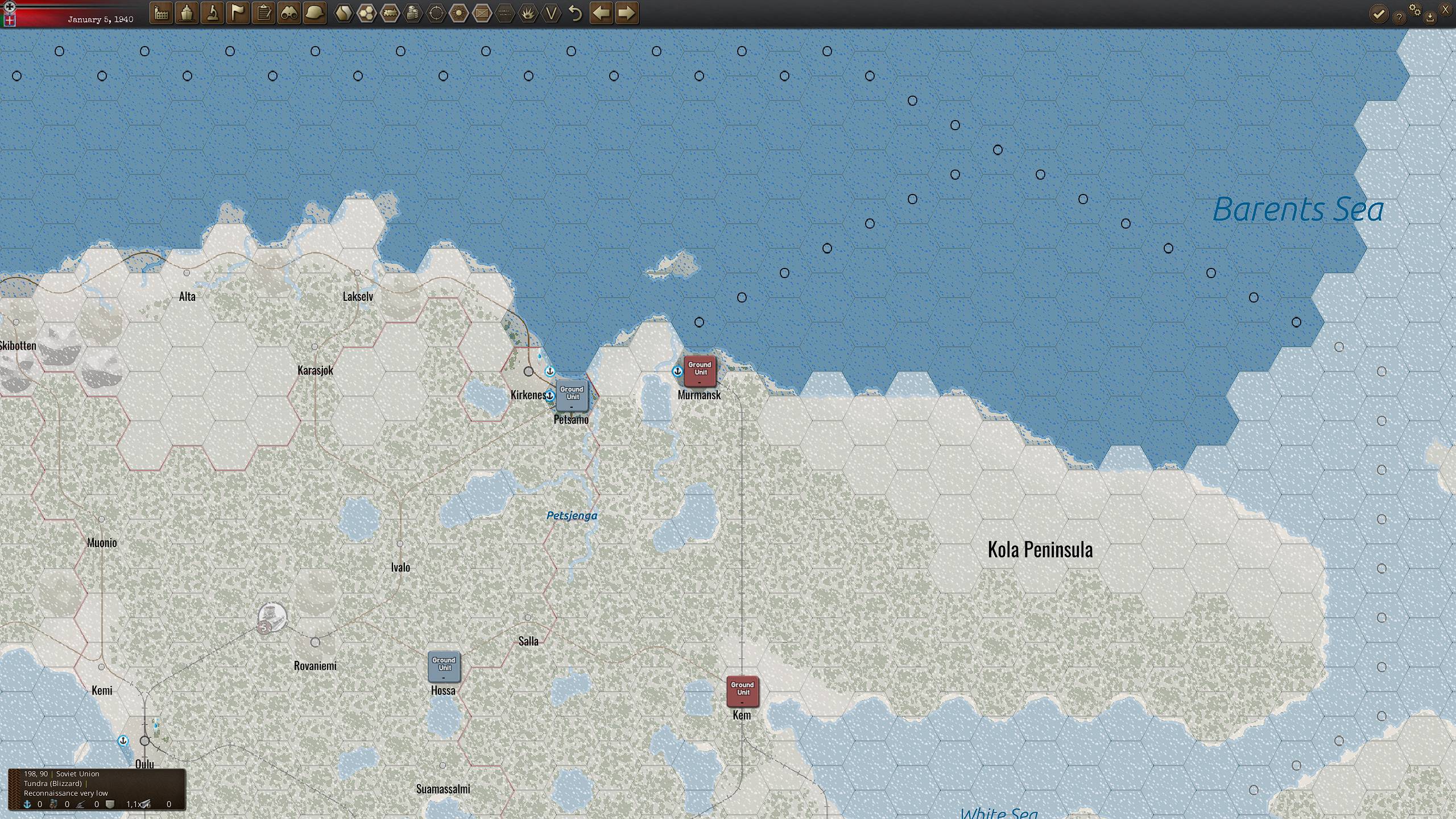Click the Oulu port anchor icon
This screenshot has width=1456, height=819.
coord(123,741)
